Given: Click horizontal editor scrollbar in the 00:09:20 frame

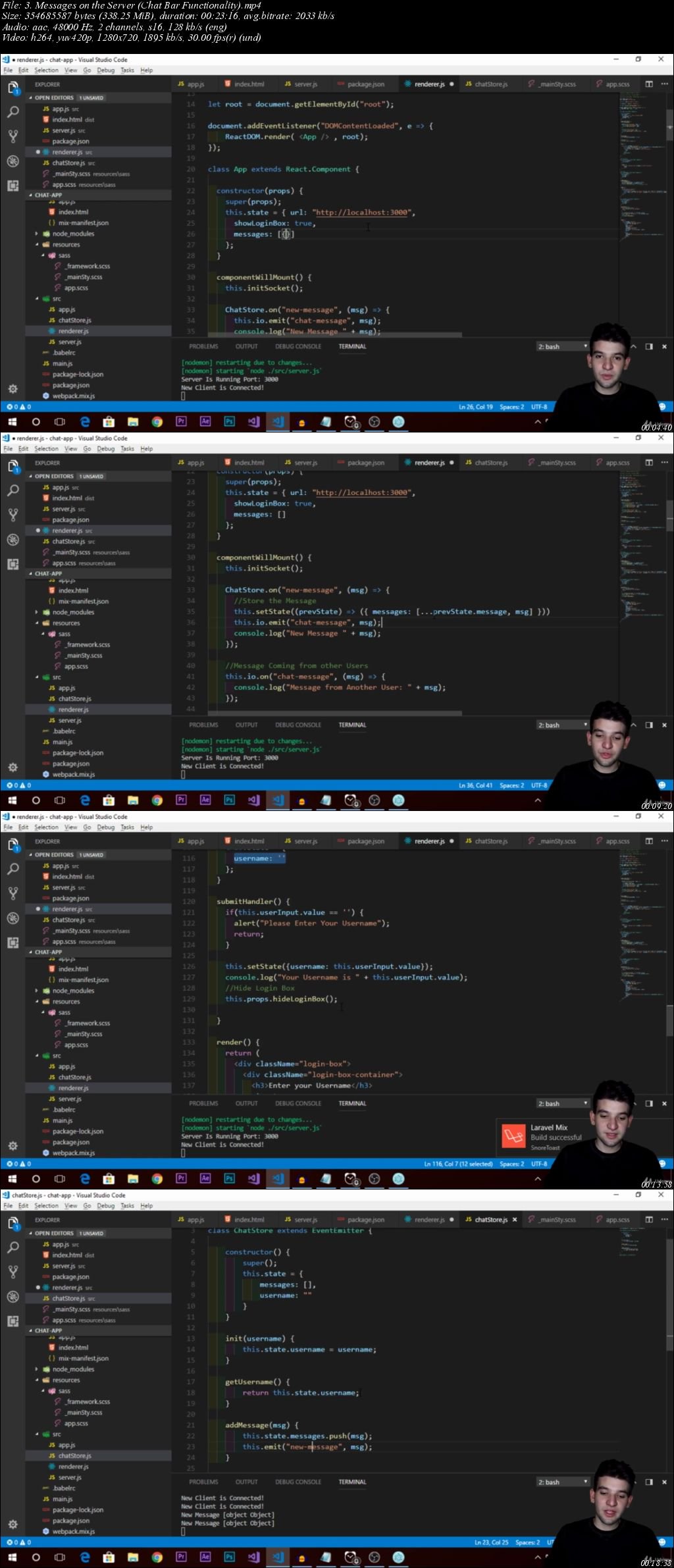Looking at the screenshot, I should pyautogui.click(x=335, y=713).
